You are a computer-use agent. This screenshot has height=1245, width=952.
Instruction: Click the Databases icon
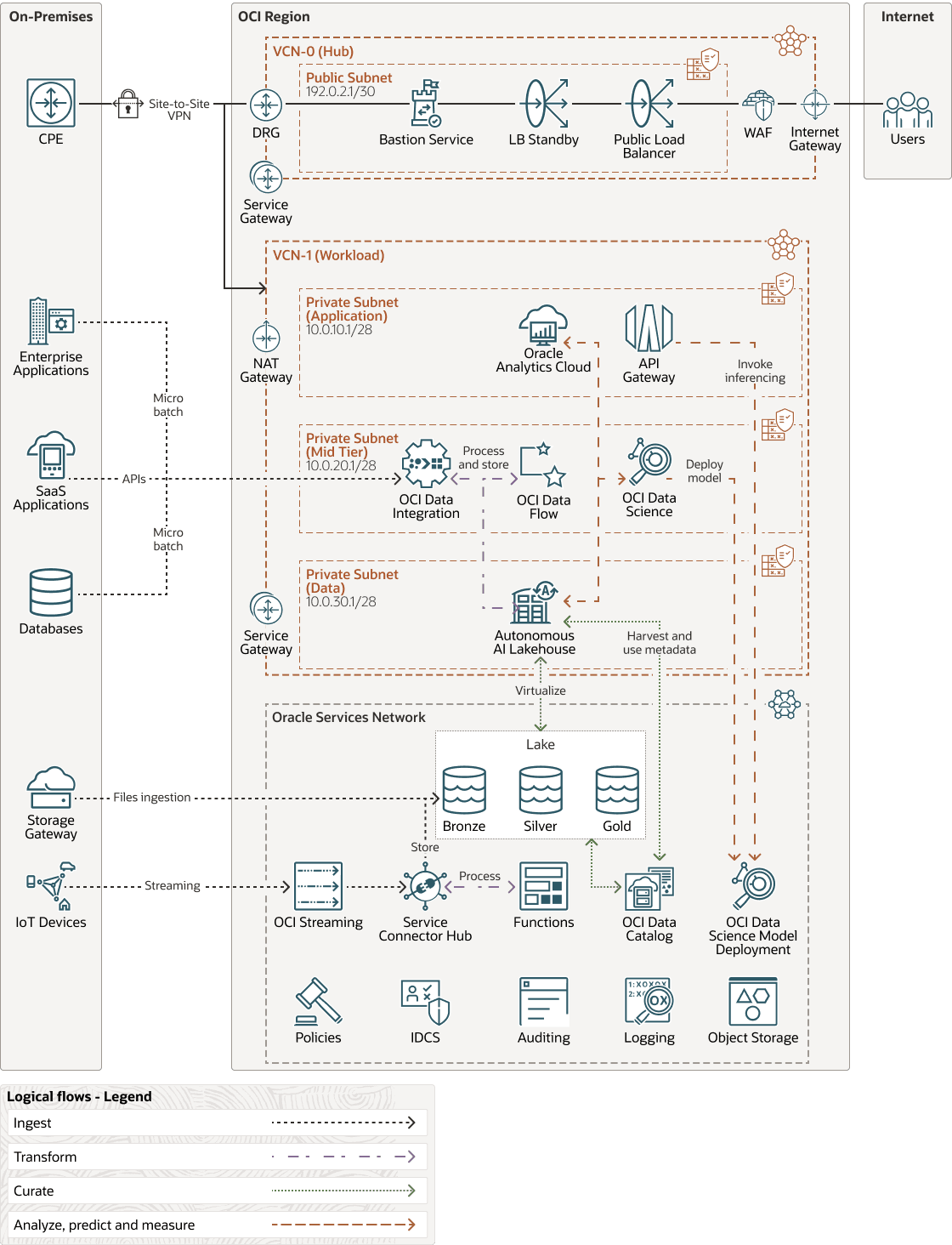51,593
